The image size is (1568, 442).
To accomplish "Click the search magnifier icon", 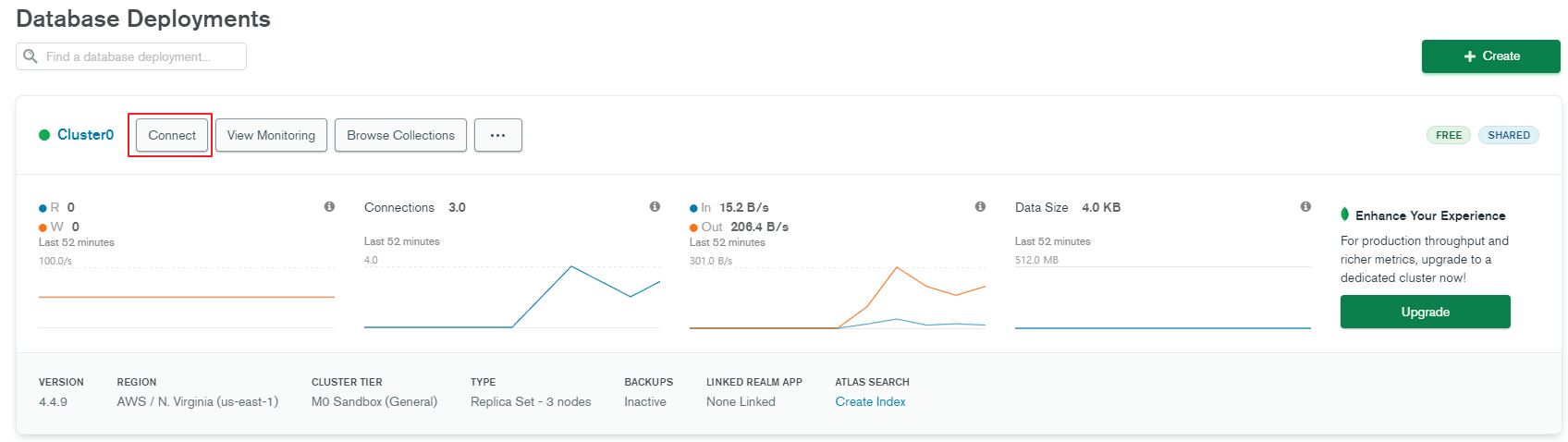I will tap(31, 56).
